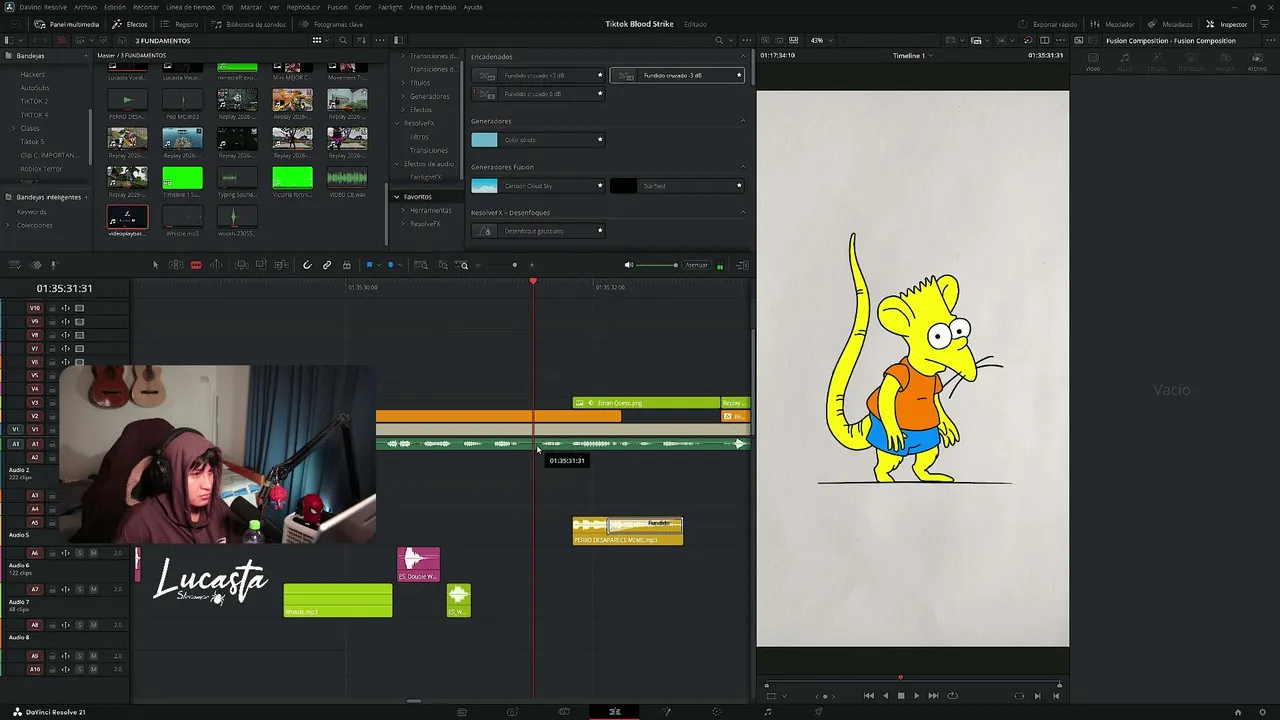The width and height of the screenshot is (1280, 720).
Task: Collapse the Favoritos effects category
Action: pos(397,197)
